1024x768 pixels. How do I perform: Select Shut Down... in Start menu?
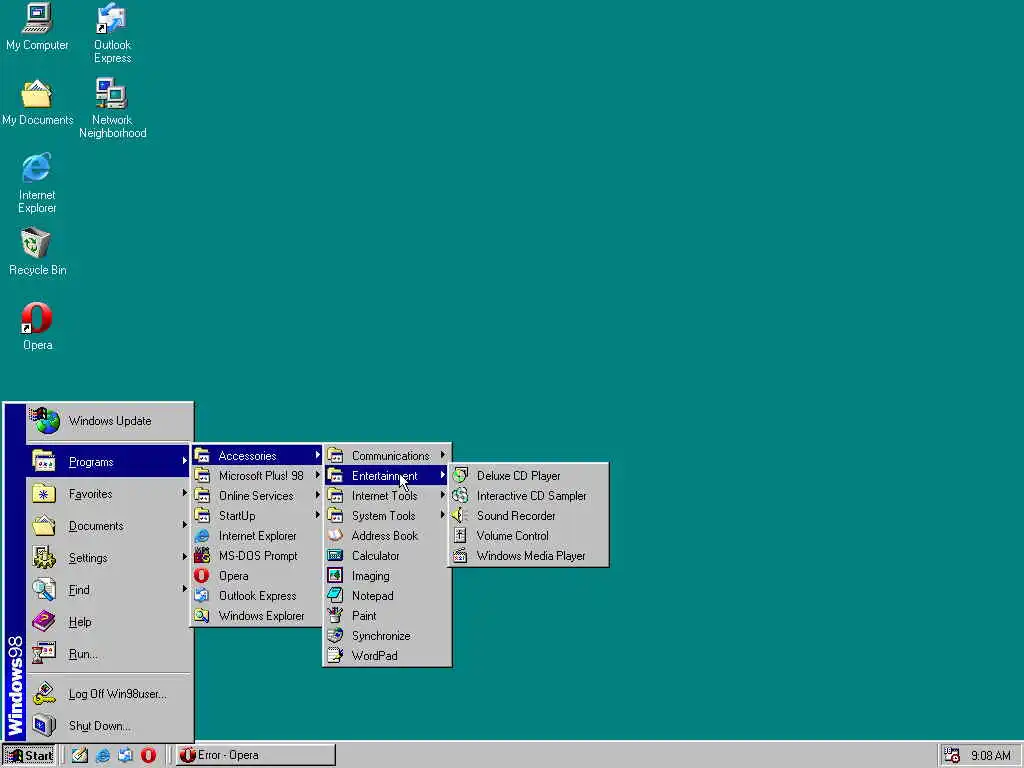coord(110,726)
